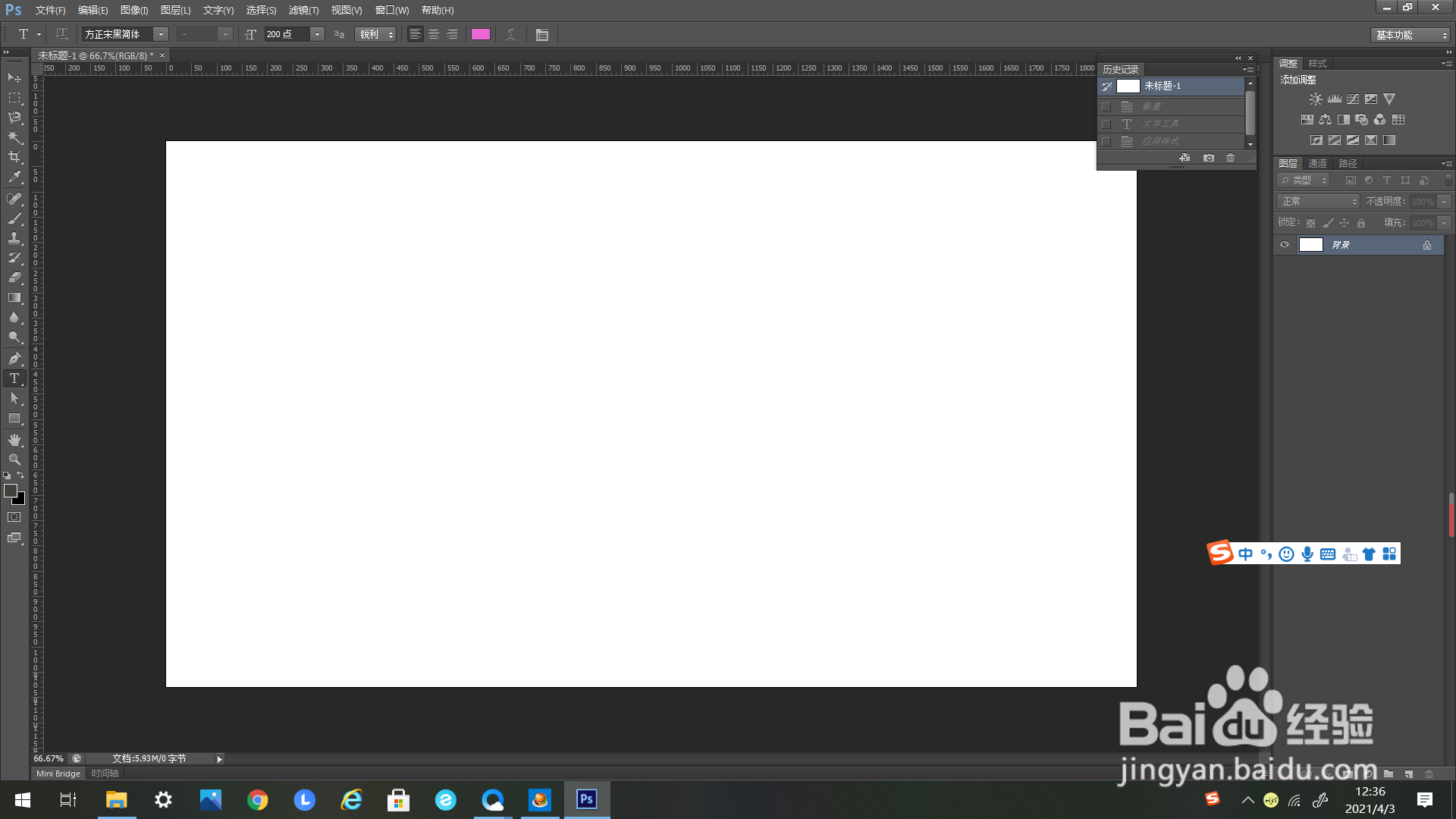This screenshot has height=819, width=1456.
Task: Select the Hand tool
Action: (14, 440)
